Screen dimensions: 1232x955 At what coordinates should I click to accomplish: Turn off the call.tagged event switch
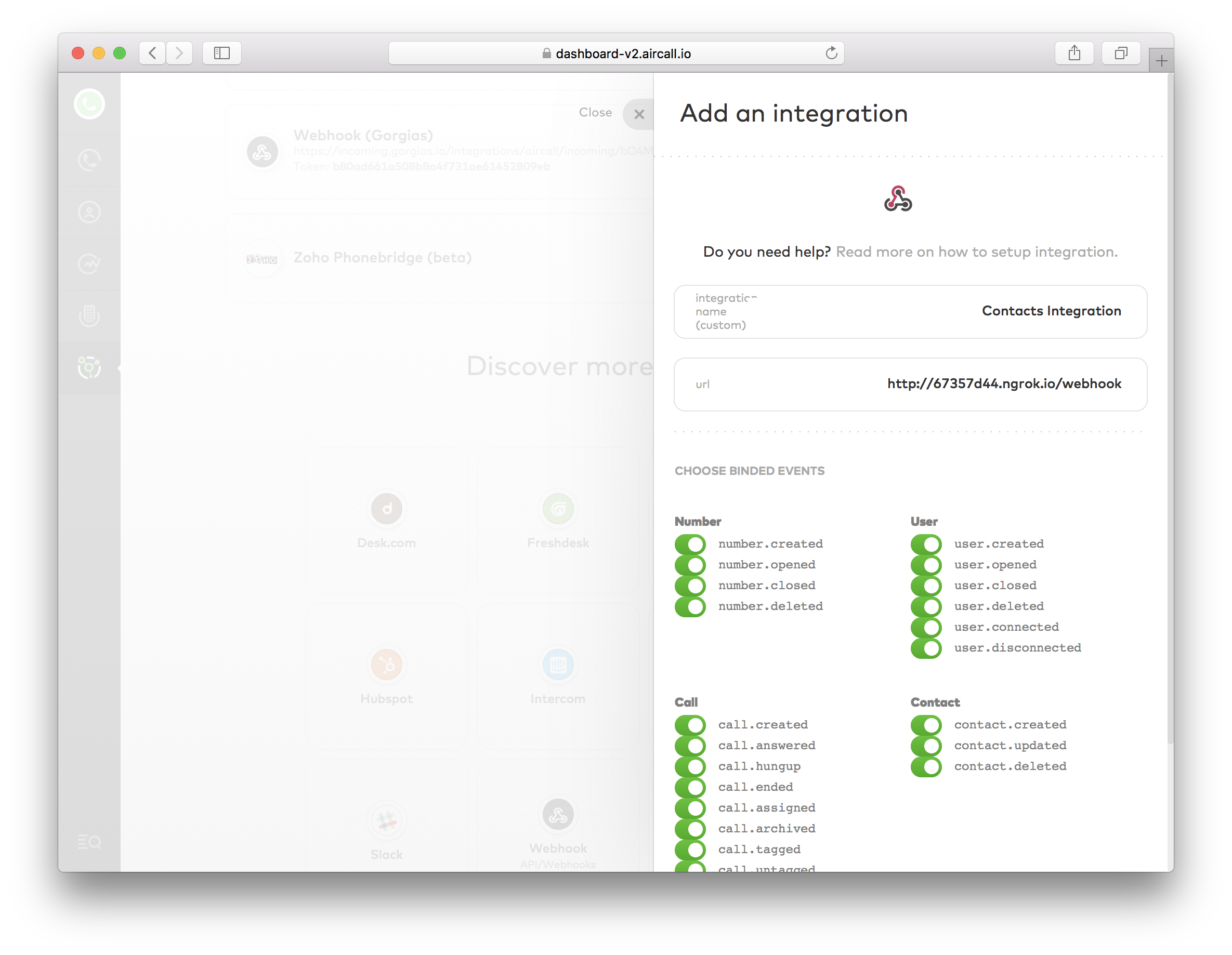pyautogui.click(x=690, y=849)
